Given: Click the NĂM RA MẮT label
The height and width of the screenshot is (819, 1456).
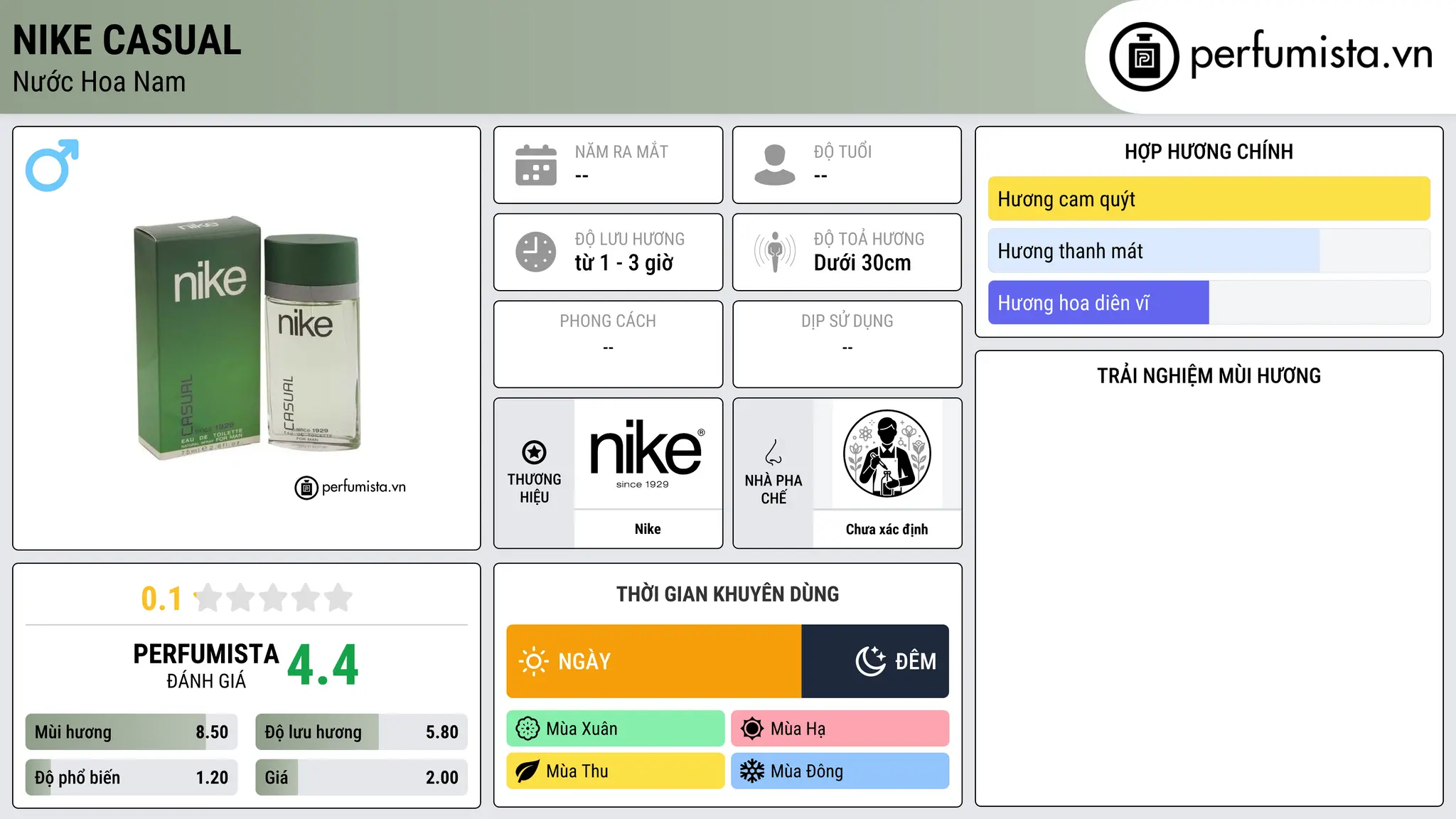Looking at the screenshot, I should (621, 151).
